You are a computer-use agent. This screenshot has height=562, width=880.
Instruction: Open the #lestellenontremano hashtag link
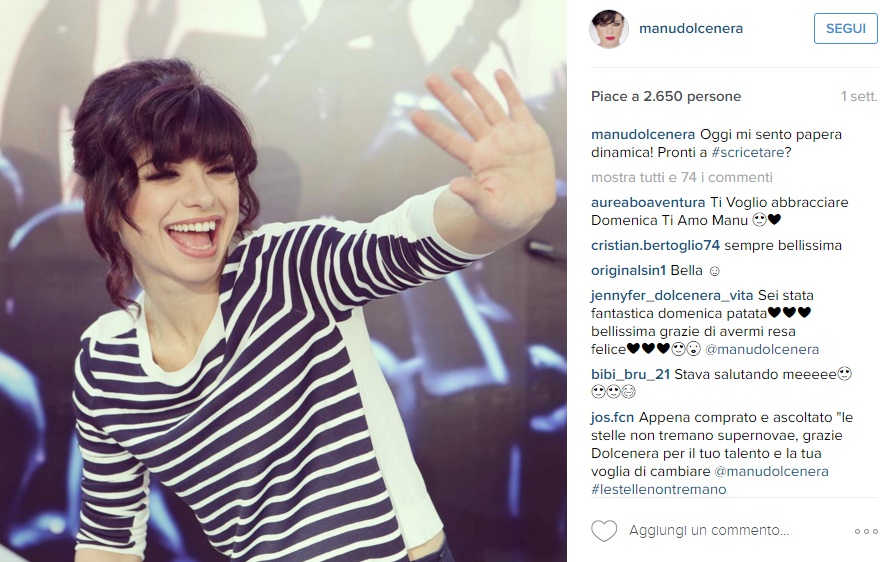pyautogui.click(x=659, y=489)
